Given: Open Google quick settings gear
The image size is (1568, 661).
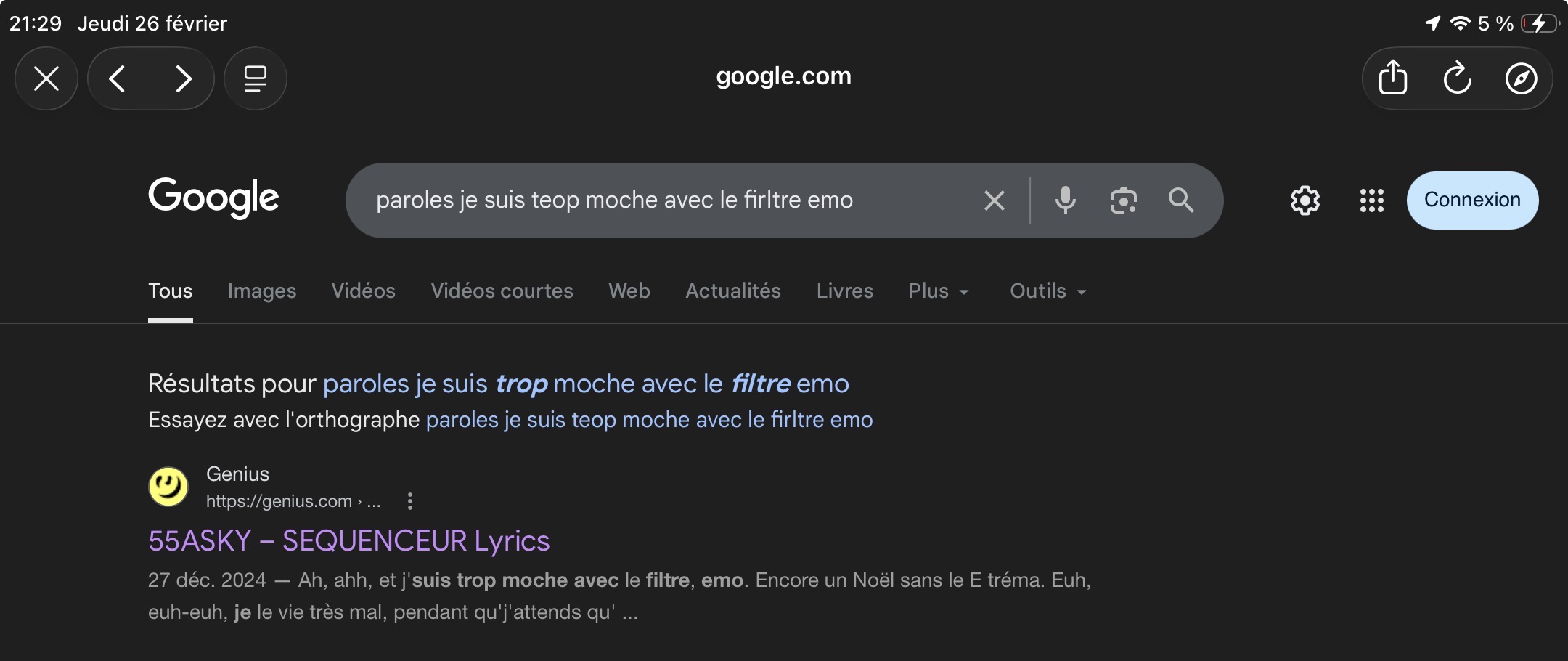Looking at the screenshot, I should [x=1304, y=200].
